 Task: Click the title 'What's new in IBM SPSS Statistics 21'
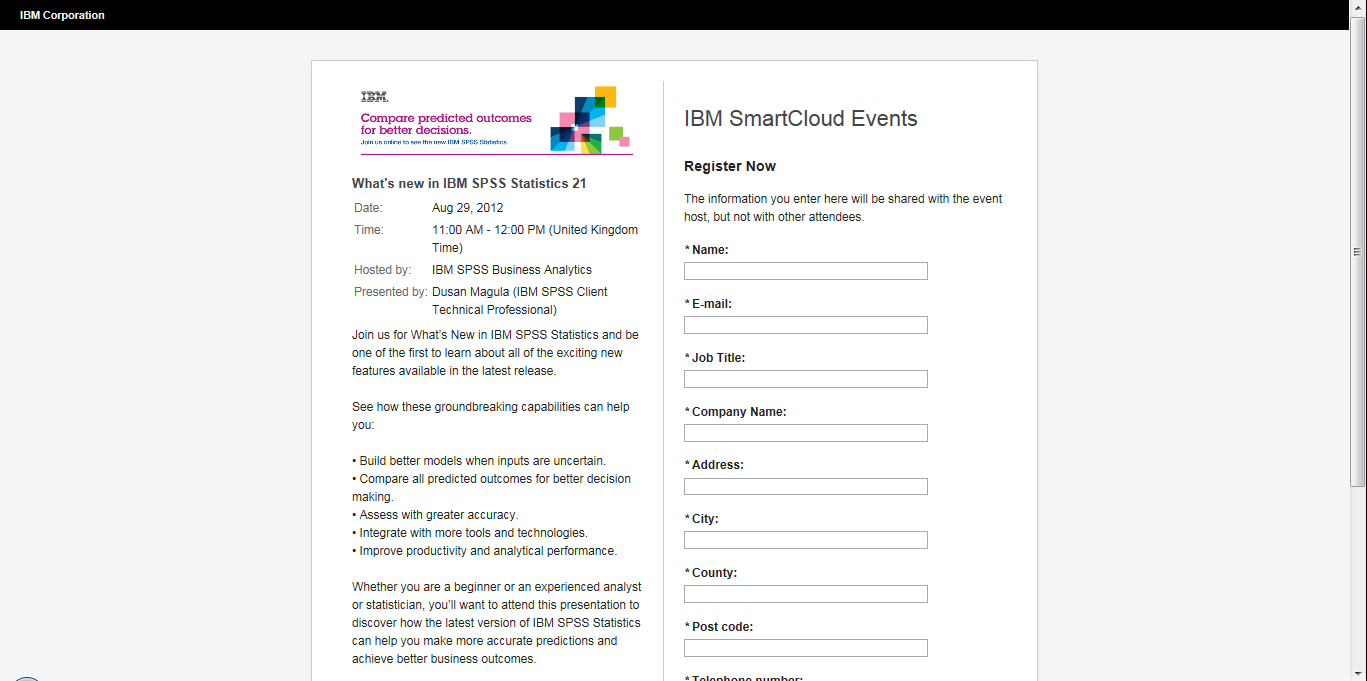(469, 184)
